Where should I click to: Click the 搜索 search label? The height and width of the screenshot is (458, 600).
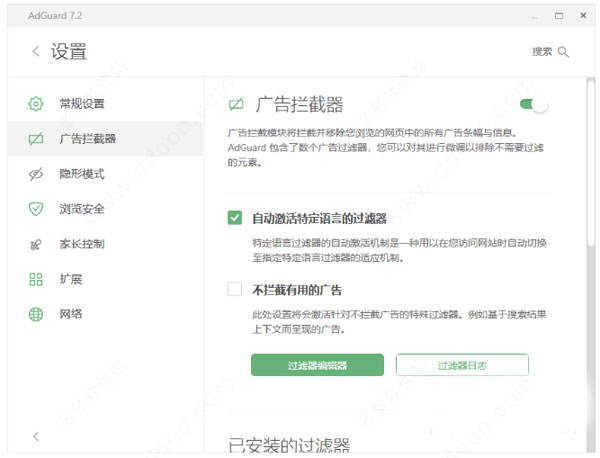[542, 52]
